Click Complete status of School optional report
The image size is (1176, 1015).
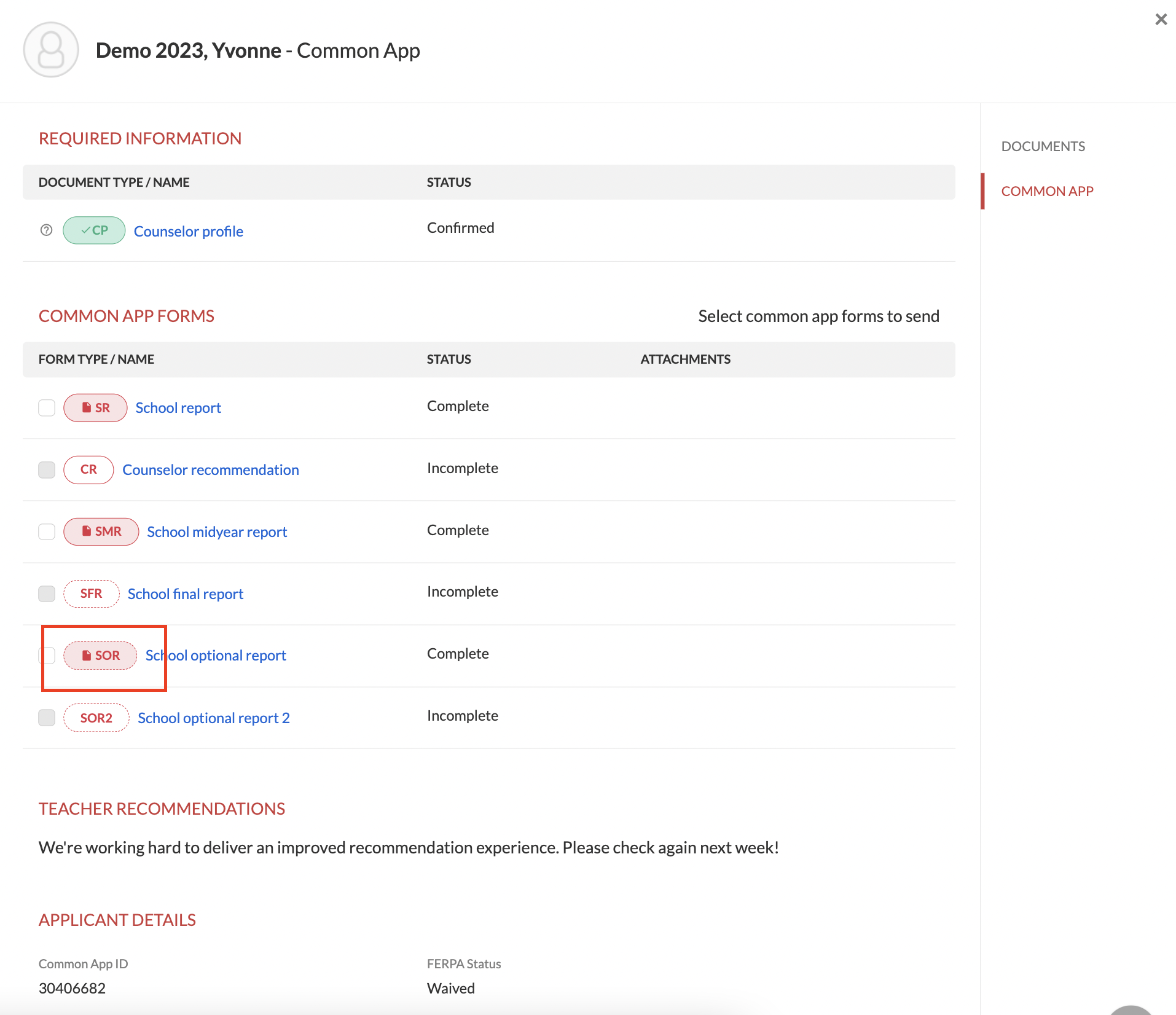tap(458, 654)
